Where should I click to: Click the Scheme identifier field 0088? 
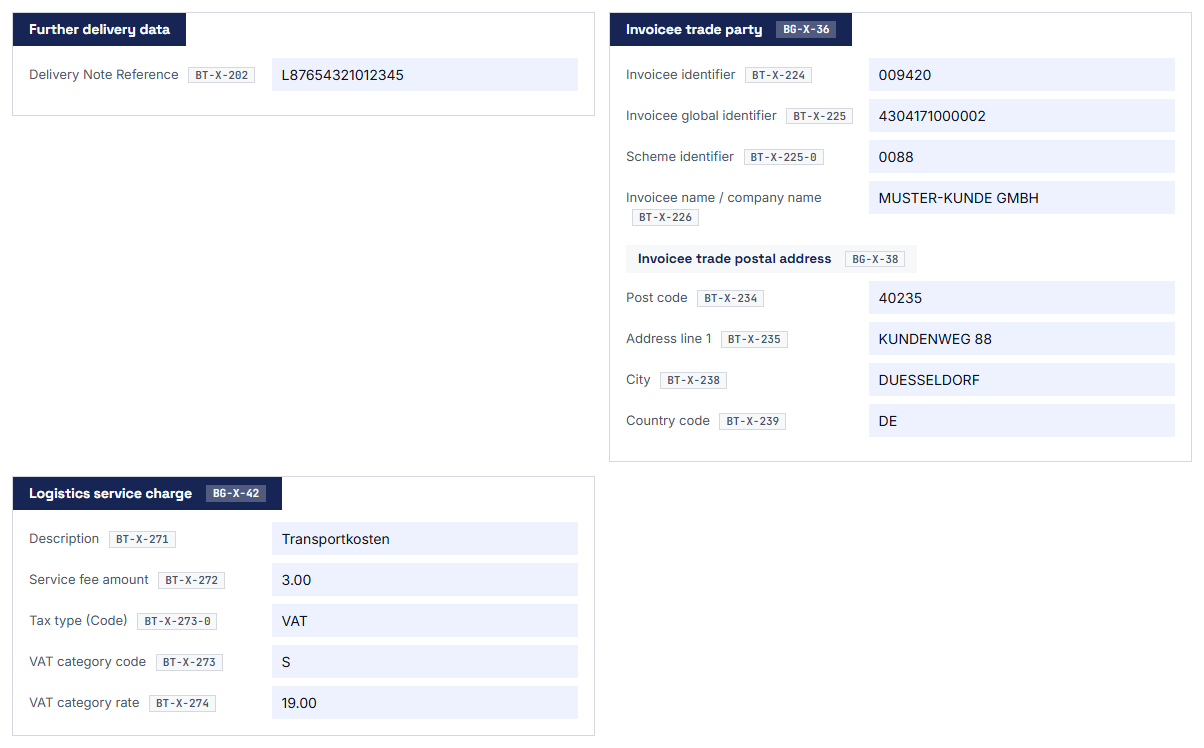pos(1022,157)
